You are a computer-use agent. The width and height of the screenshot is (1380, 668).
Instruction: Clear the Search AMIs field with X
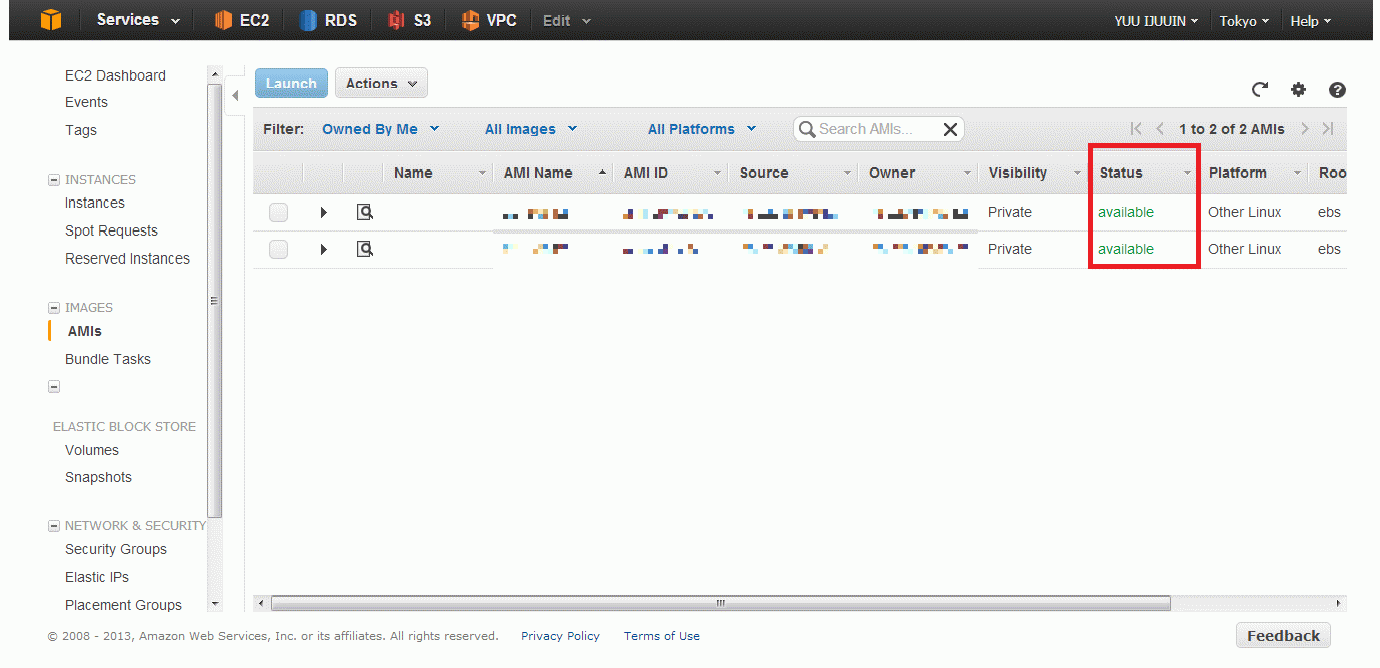click(x=950, y=129)
